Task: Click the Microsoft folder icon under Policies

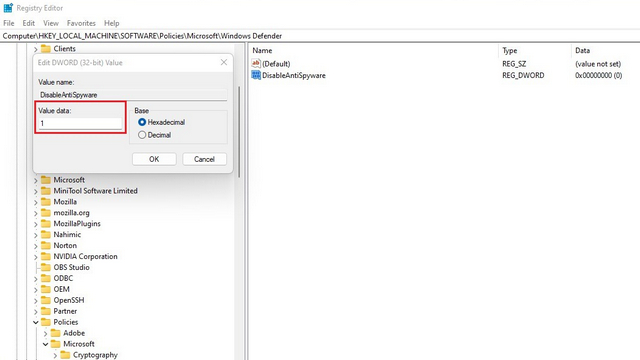Action: (x=56, y=344)
